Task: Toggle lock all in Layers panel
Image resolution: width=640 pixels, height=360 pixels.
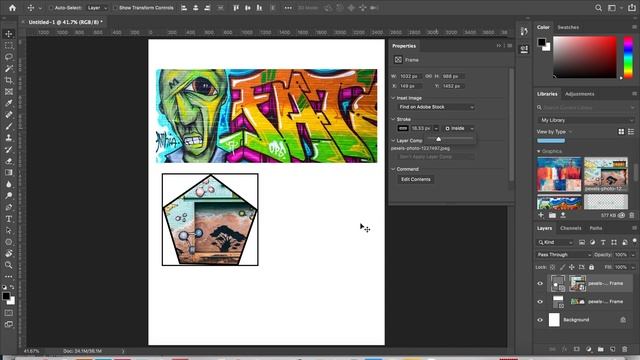Action: point(591,267)
